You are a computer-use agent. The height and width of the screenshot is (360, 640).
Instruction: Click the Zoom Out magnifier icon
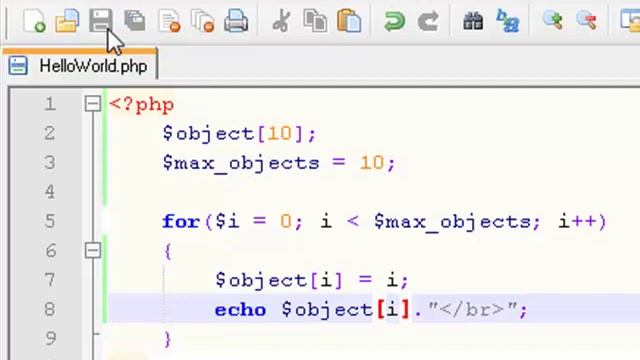pos(587,21)
